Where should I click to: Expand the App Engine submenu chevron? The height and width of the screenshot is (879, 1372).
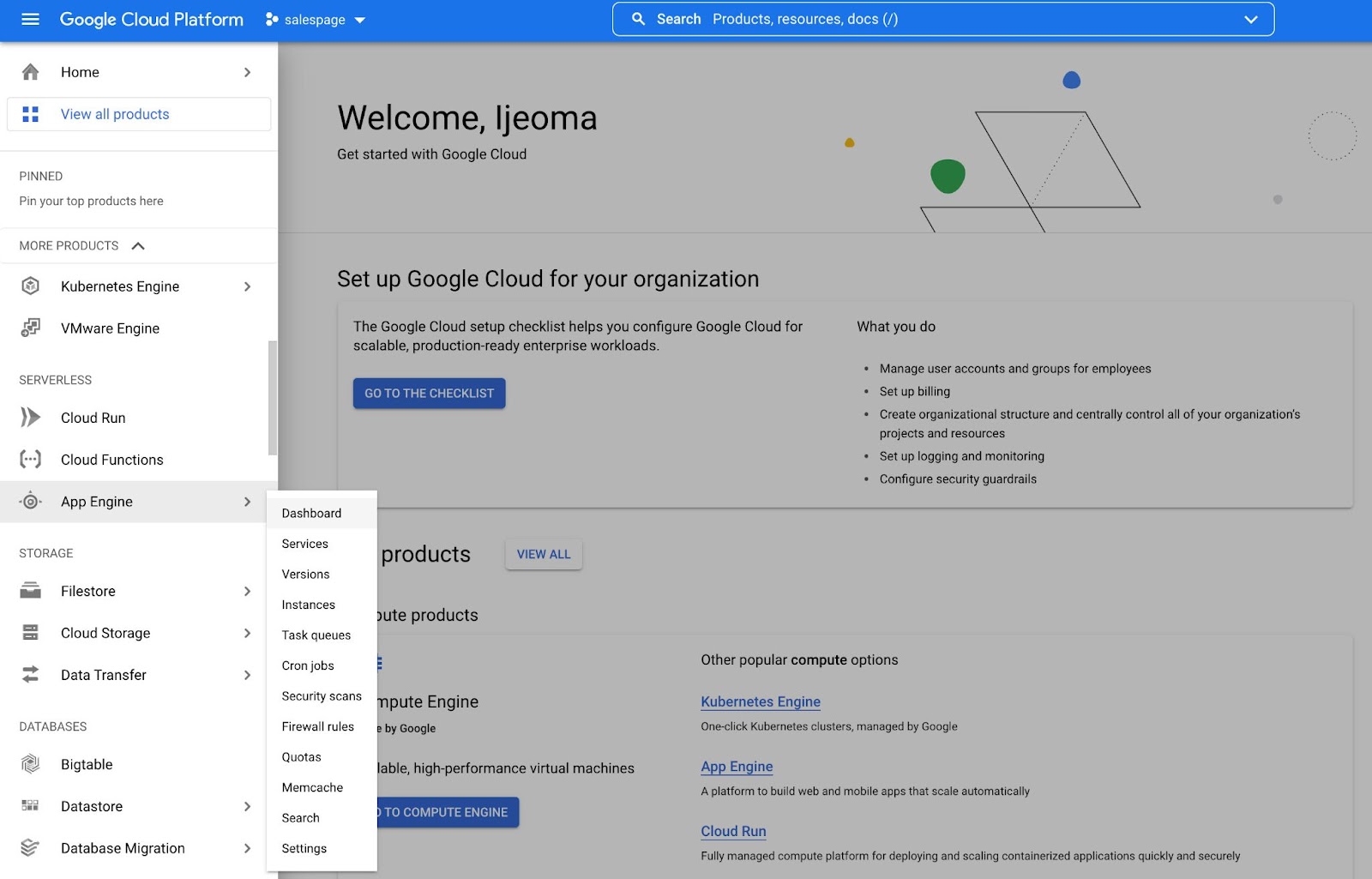point(247,502)
